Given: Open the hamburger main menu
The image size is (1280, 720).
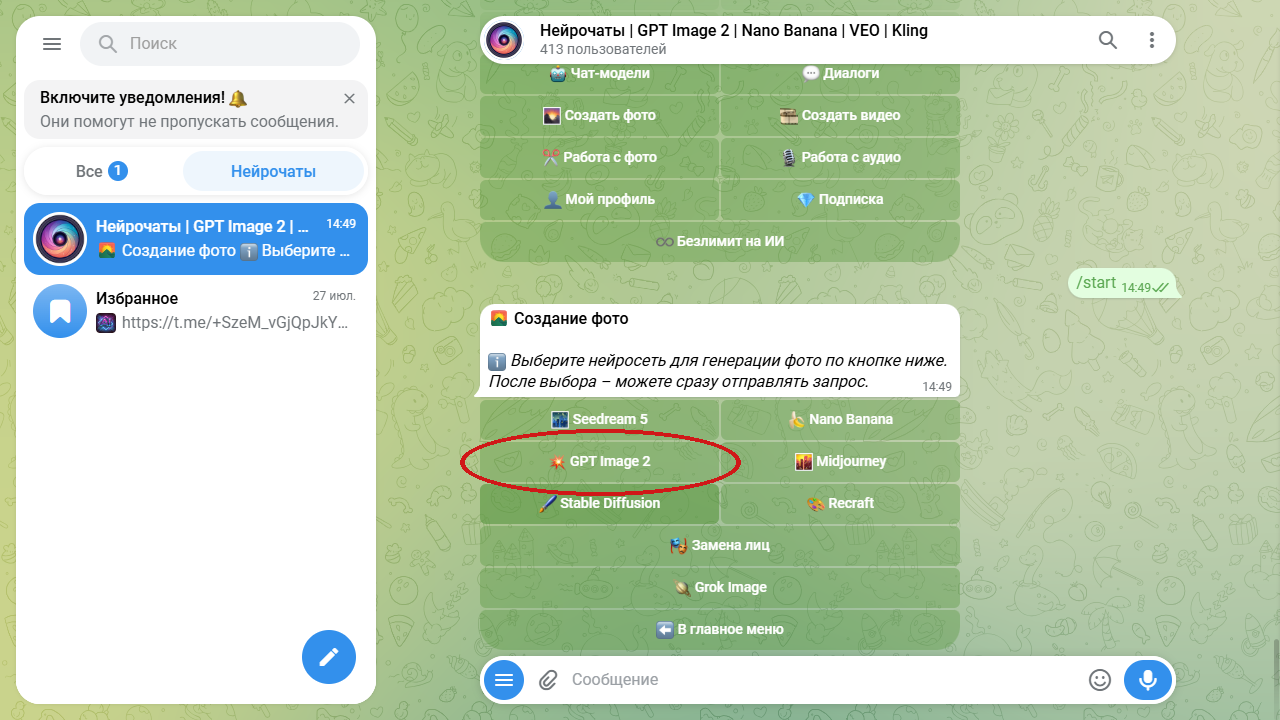Looking at the screenshot, I should coord(52,44).
